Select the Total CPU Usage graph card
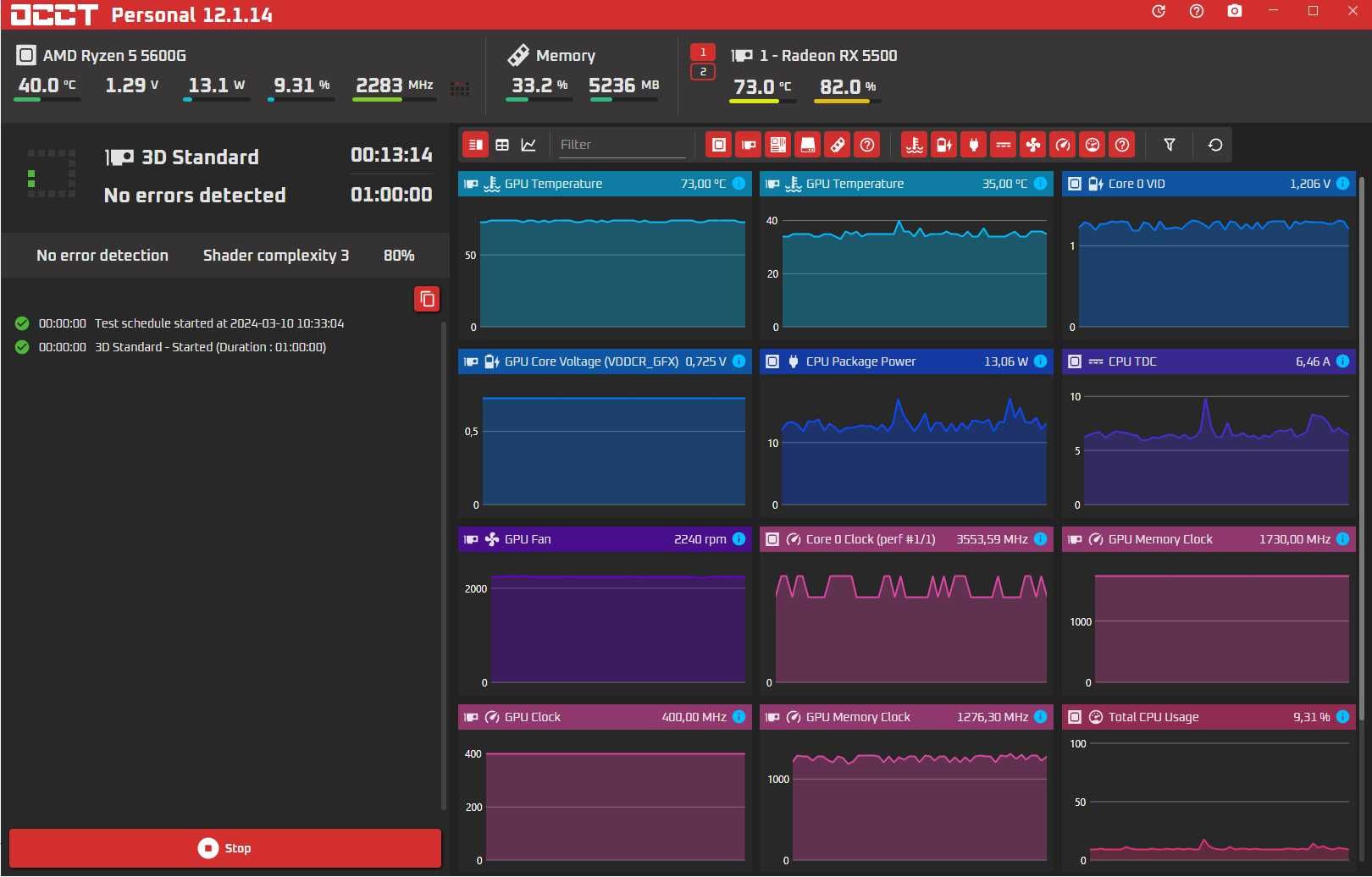Image resolution: width=1372 pixels, height=877 pixels. [x=1209, y=787]
